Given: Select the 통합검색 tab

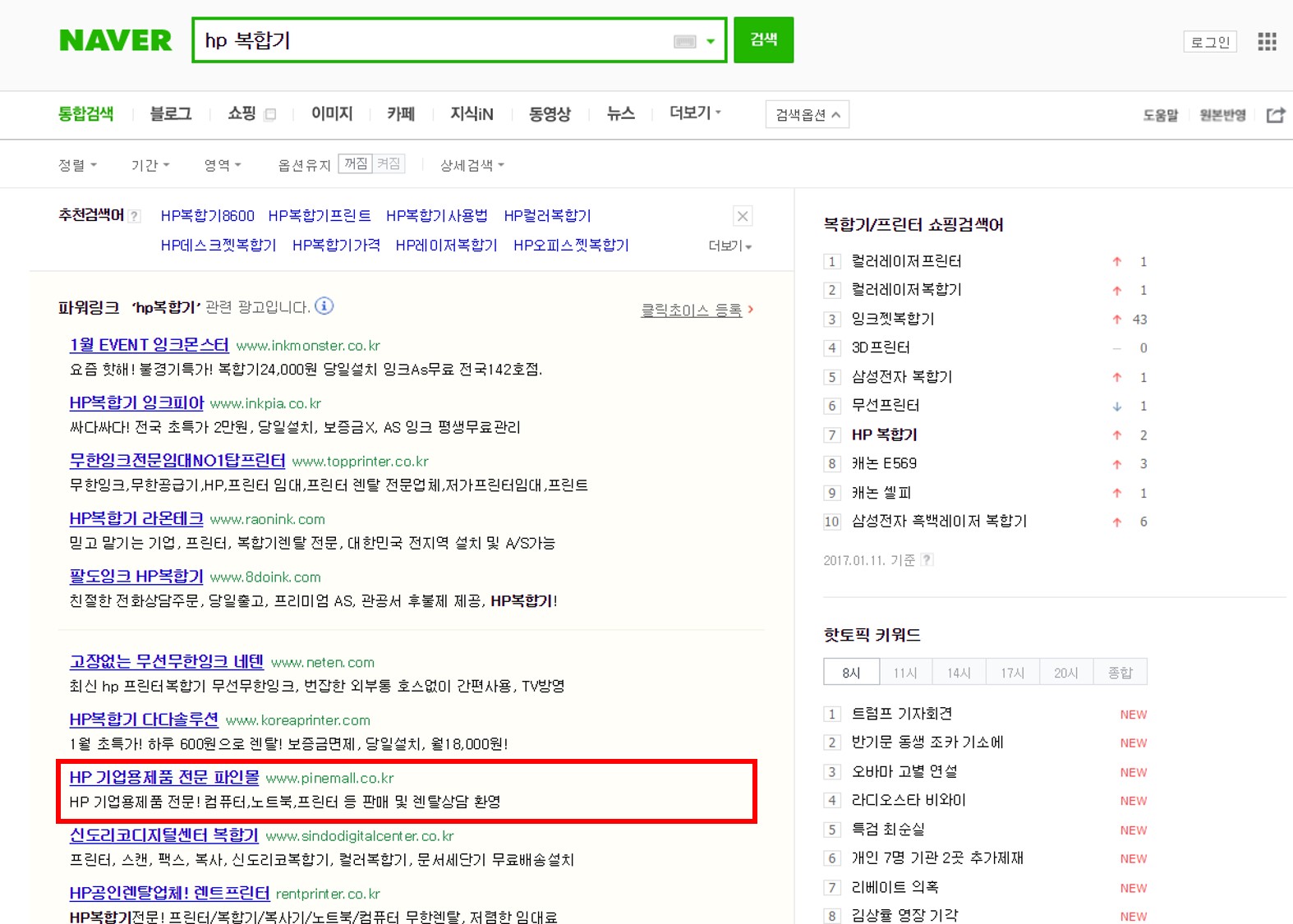Looking at the screenshot, I should coord(85,114).
